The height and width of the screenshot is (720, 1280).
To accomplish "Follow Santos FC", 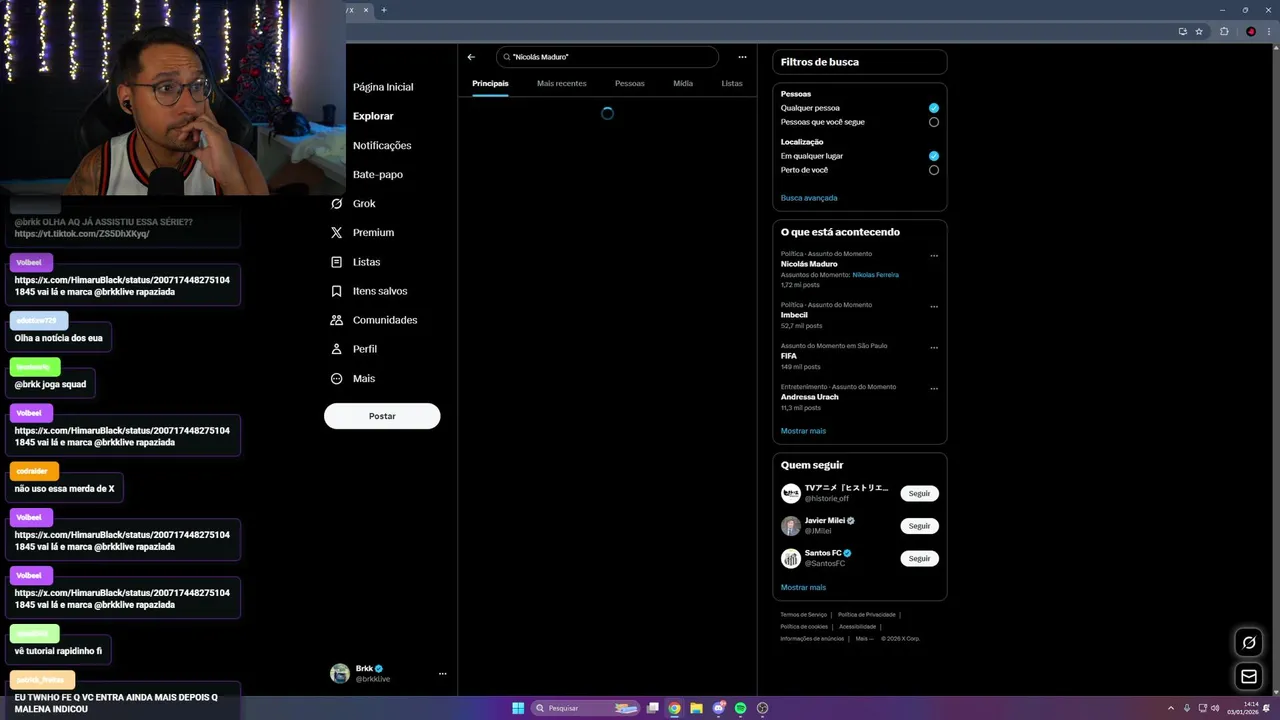I will 919,558.
